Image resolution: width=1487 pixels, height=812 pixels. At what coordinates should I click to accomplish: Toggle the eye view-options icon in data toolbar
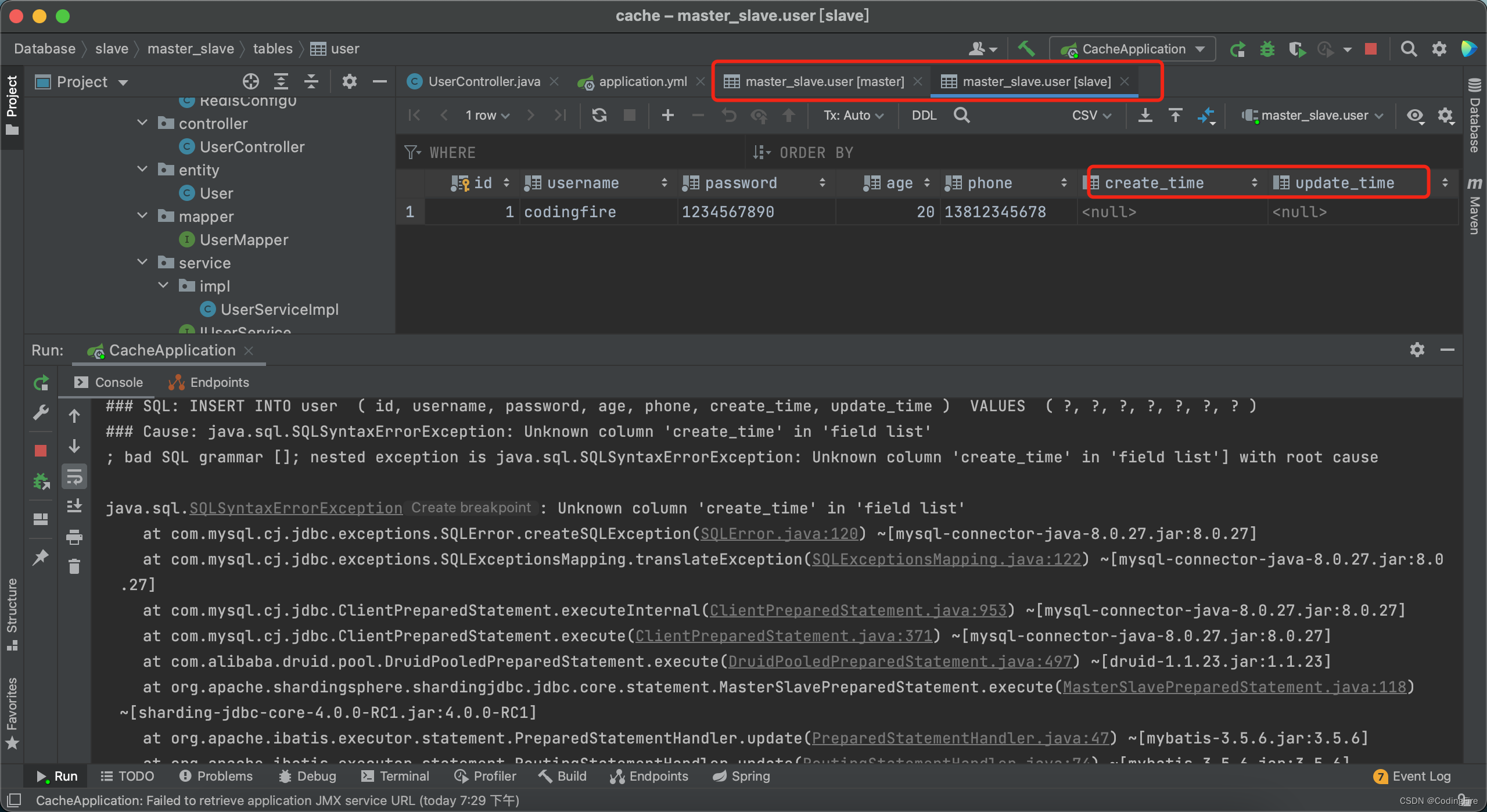[1415, 115]
